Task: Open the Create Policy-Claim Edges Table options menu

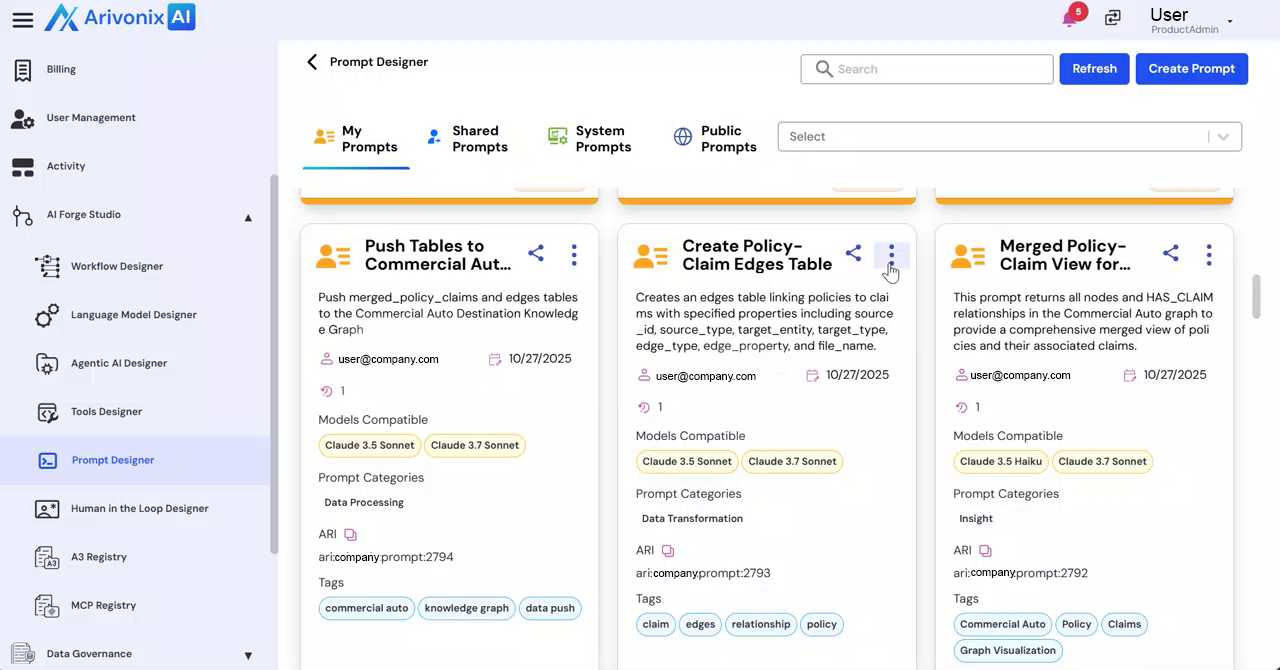Action: [891, 254]
